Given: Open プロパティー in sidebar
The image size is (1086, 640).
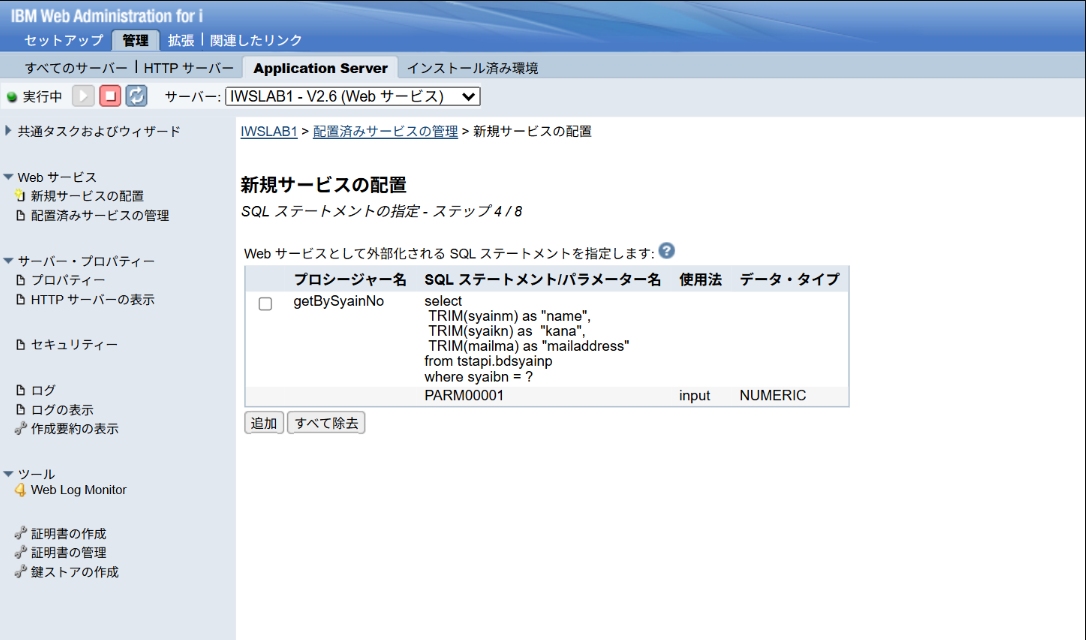Looking at the screenshot, I should click(68, 280).
